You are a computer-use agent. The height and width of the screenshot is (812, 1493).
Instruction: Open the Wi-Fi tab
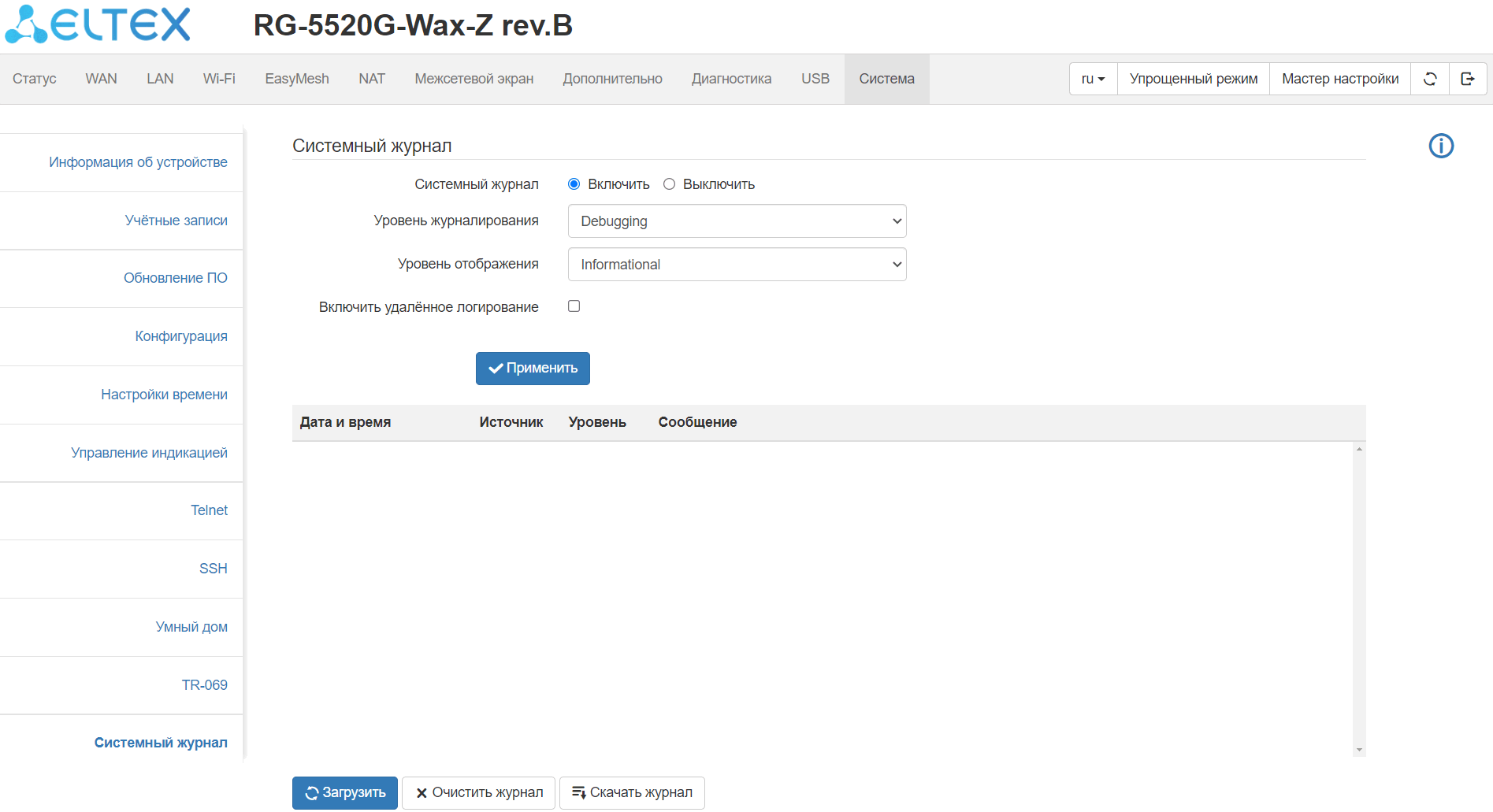(219, 79)
